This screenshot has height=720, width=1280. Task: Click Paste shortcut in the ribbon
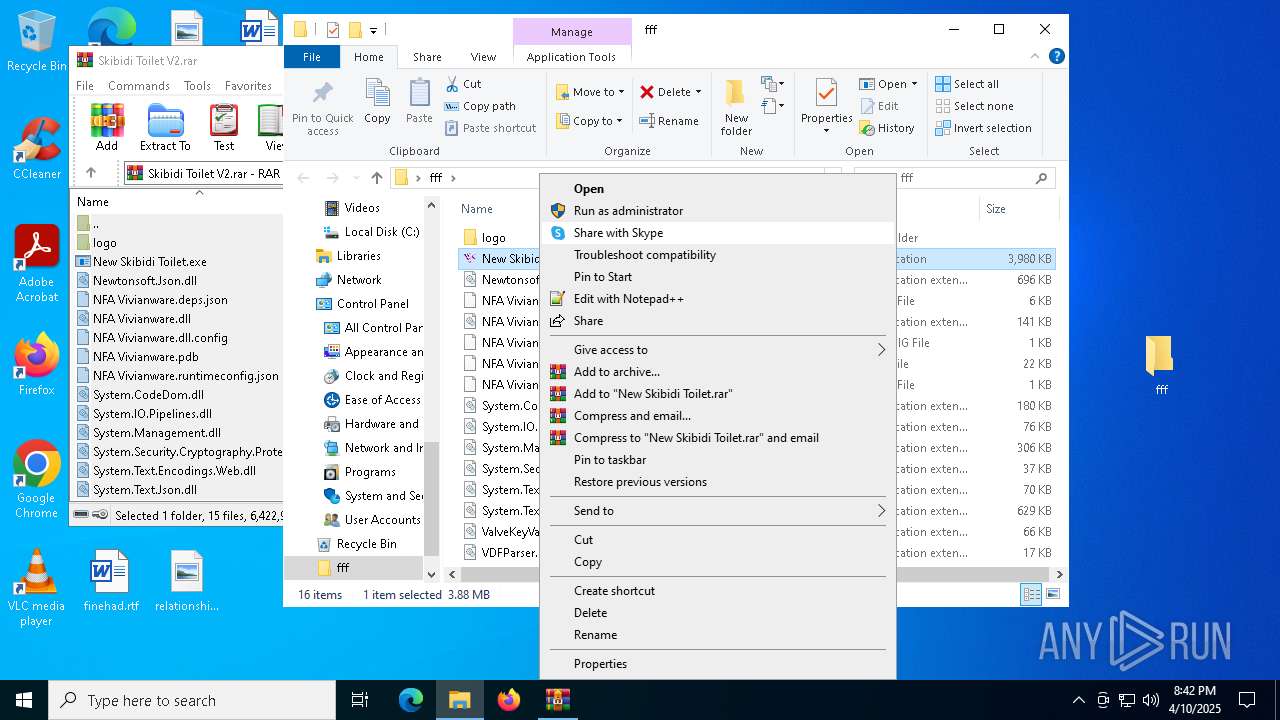[x=490, y=128]
